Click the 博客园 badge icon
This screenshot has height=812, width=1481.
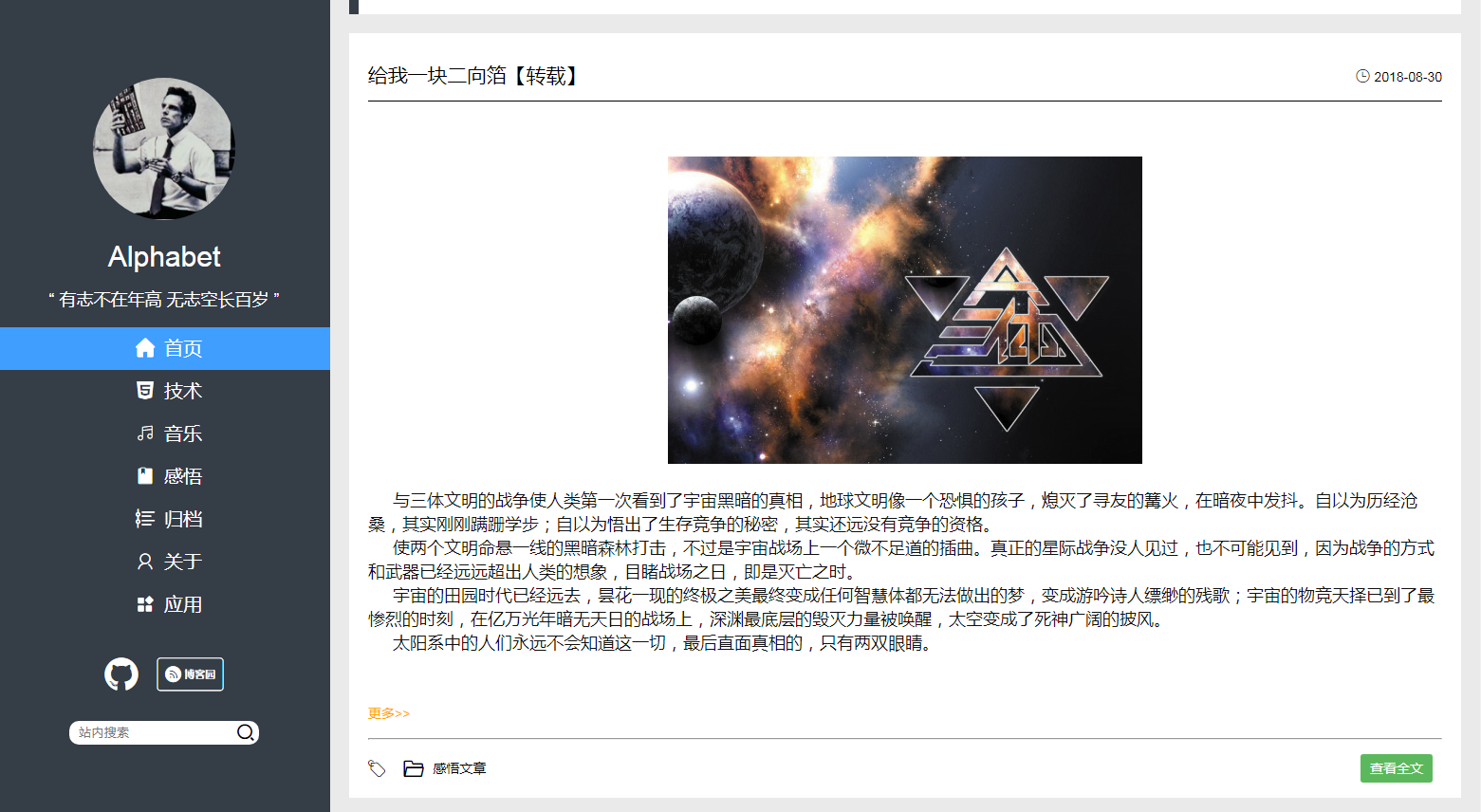coord(190,674)
